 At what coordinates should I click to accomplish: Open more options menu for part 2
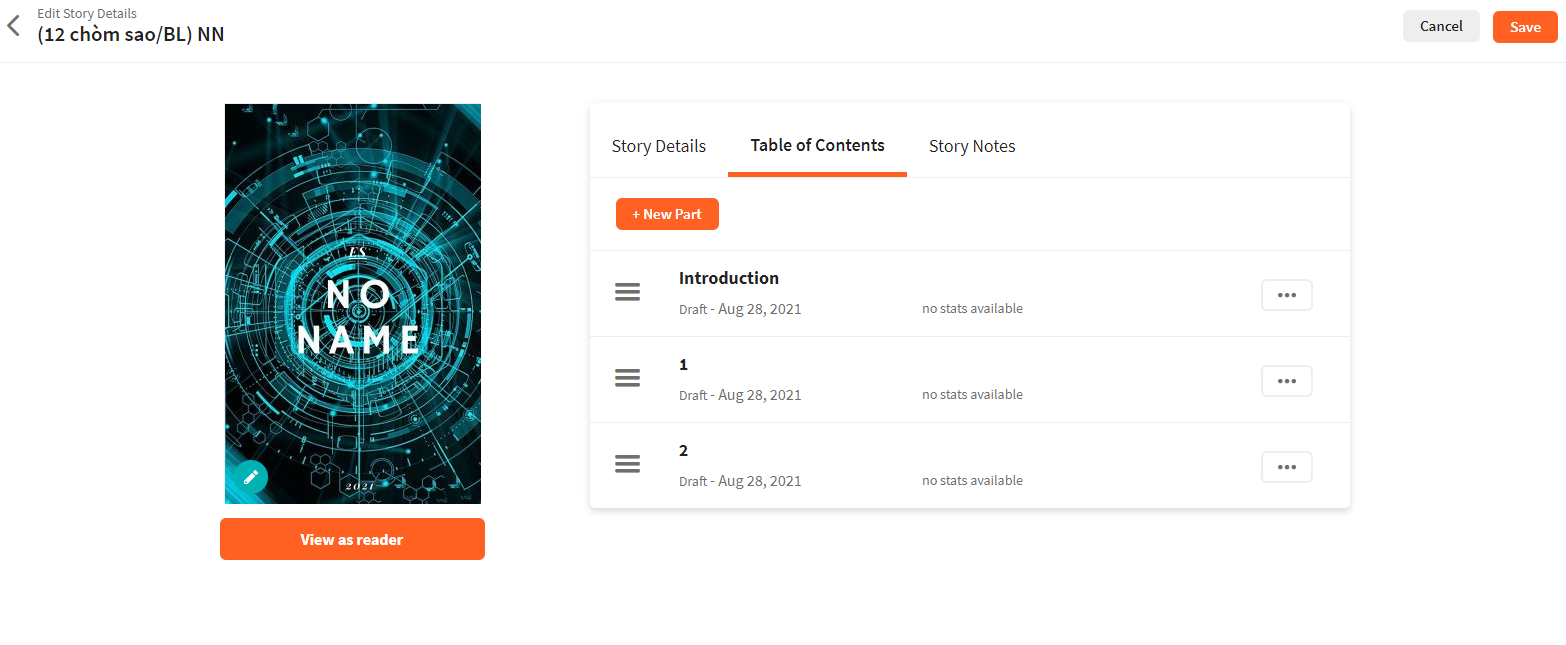coord(1287,467)
